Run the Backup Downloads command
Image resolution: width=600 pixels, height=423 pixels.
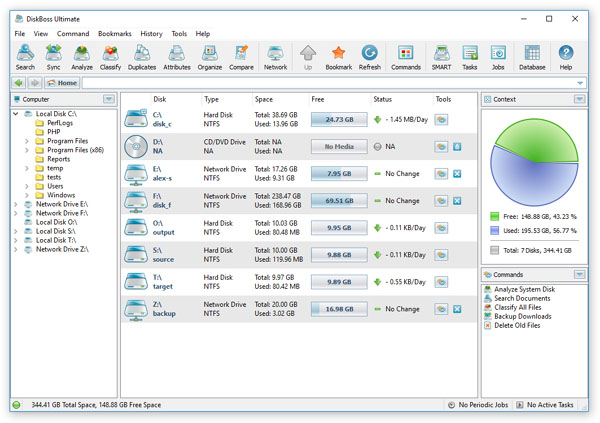click(x=523, y=316)
